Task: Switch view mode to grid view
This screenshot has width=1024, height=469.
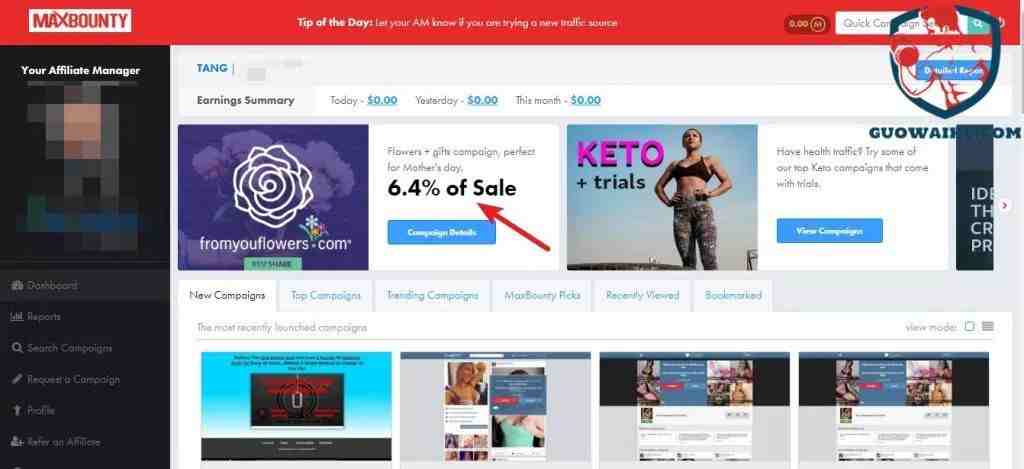Action: click(970, 327)
